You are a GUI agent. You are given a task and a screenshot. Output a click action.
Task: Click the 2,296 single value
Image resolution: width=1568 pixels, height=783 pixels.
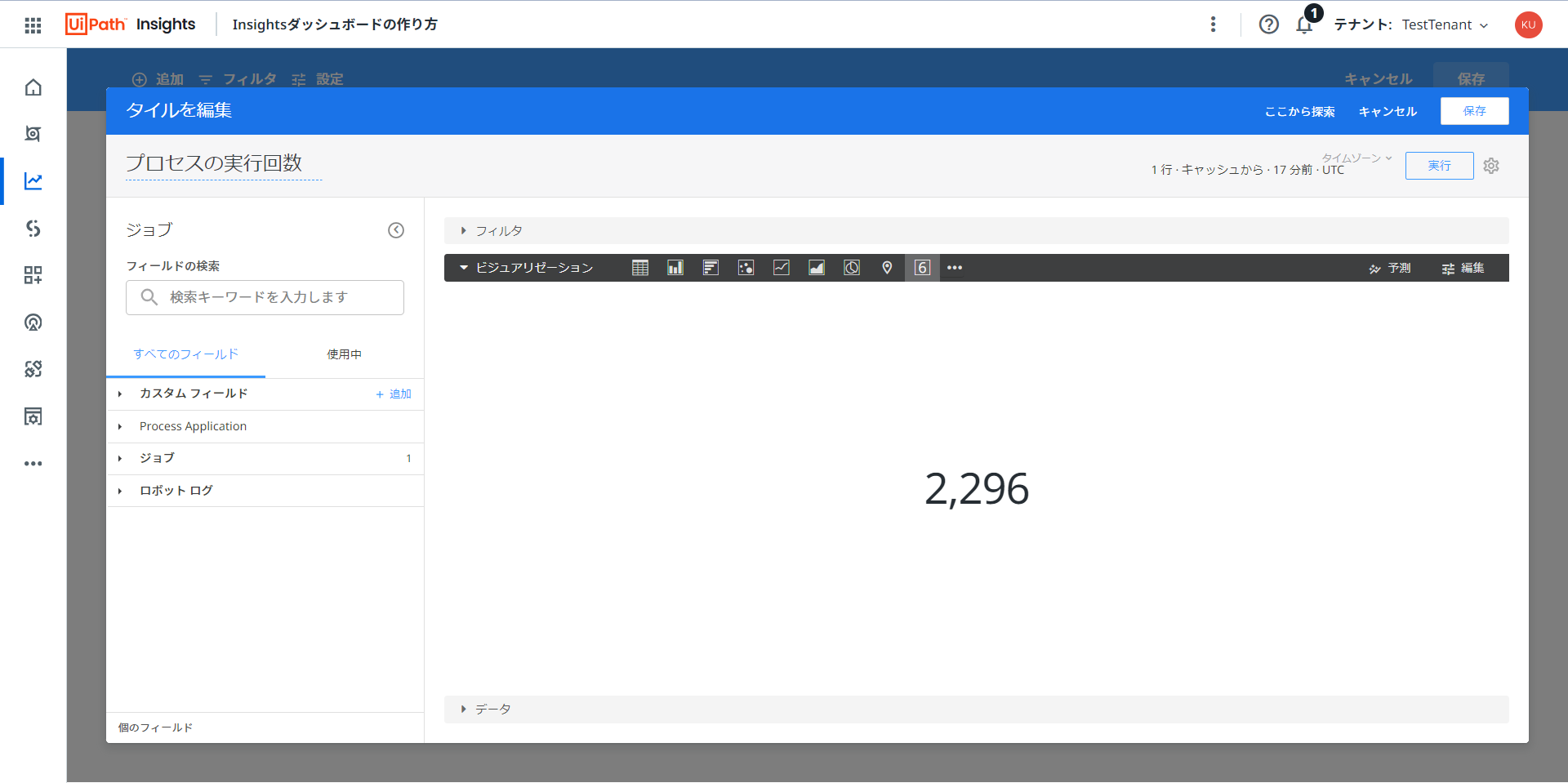(x=977, y=489)
